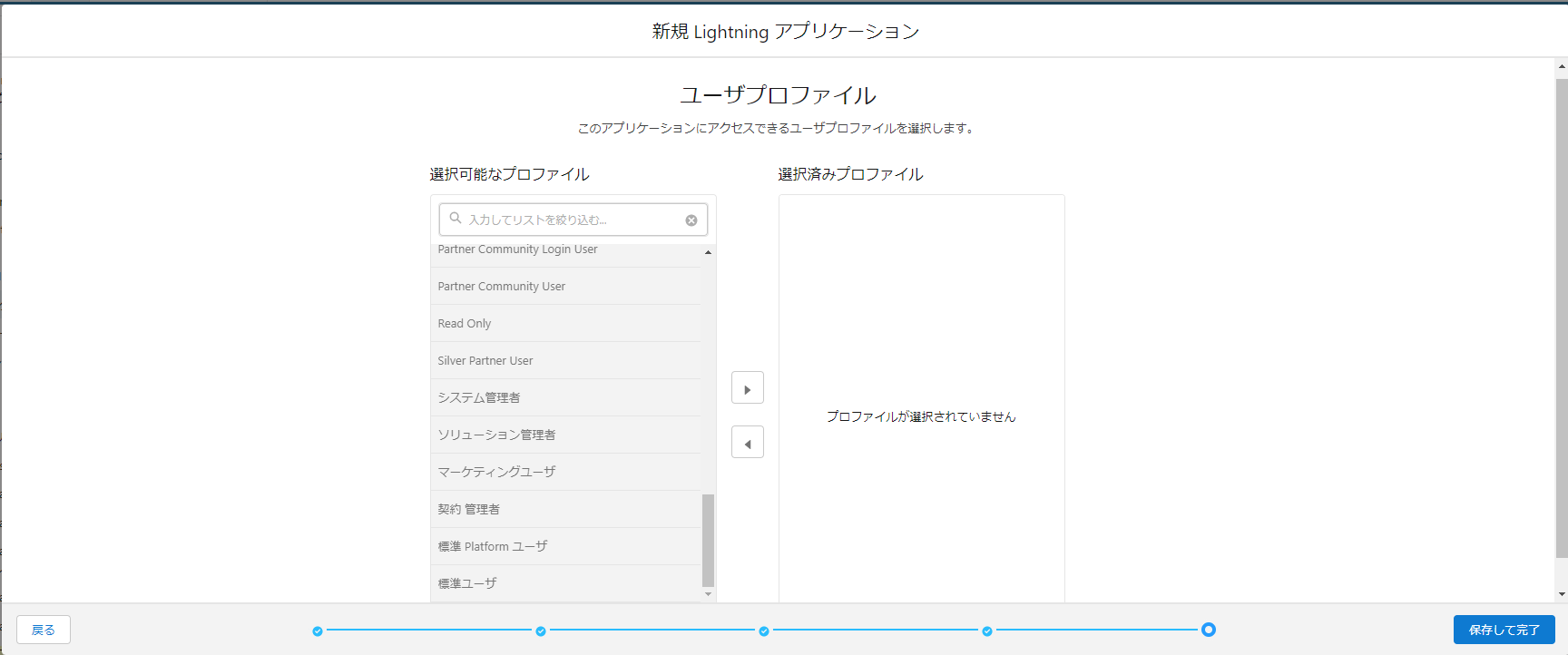
Task: Go to third wizard step indicator
Action: (x=764, y=631)
